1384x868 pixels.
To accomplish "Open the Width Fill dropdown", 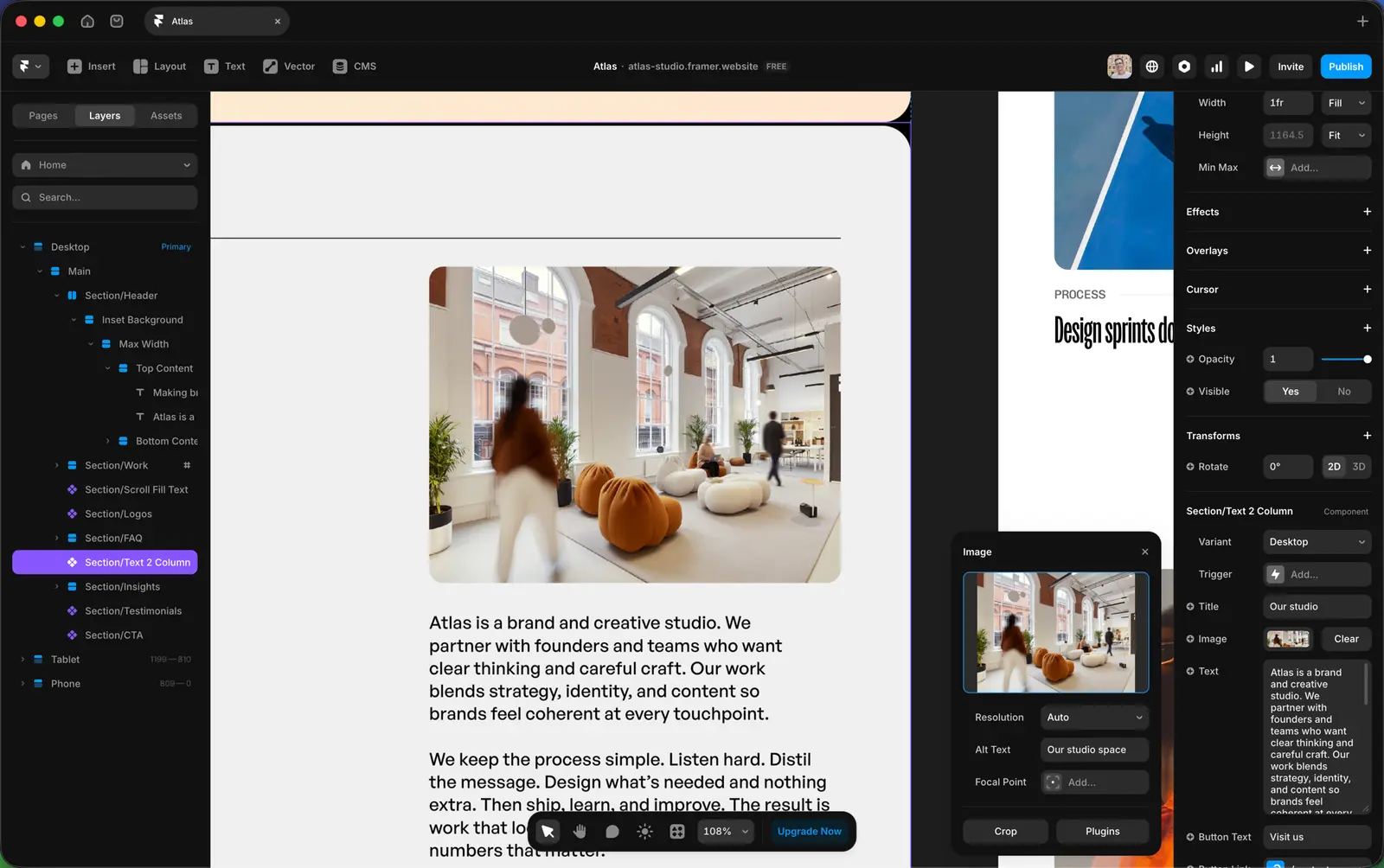I will tap(1346, 103).
